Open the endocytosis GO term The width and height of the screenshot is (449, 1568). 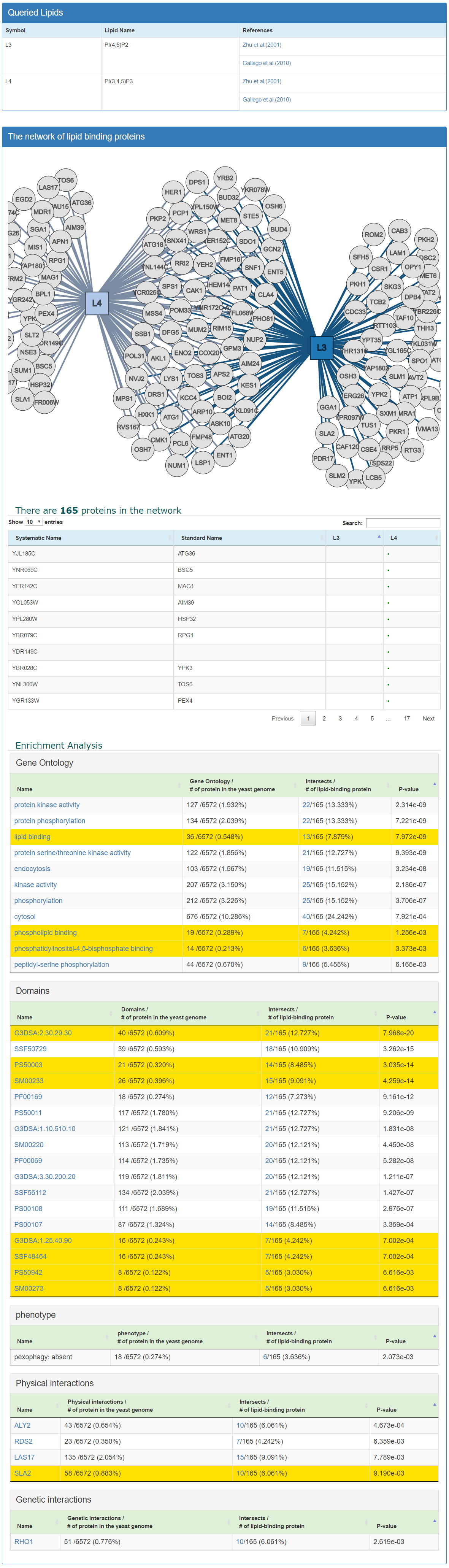[x=32, y=869]
